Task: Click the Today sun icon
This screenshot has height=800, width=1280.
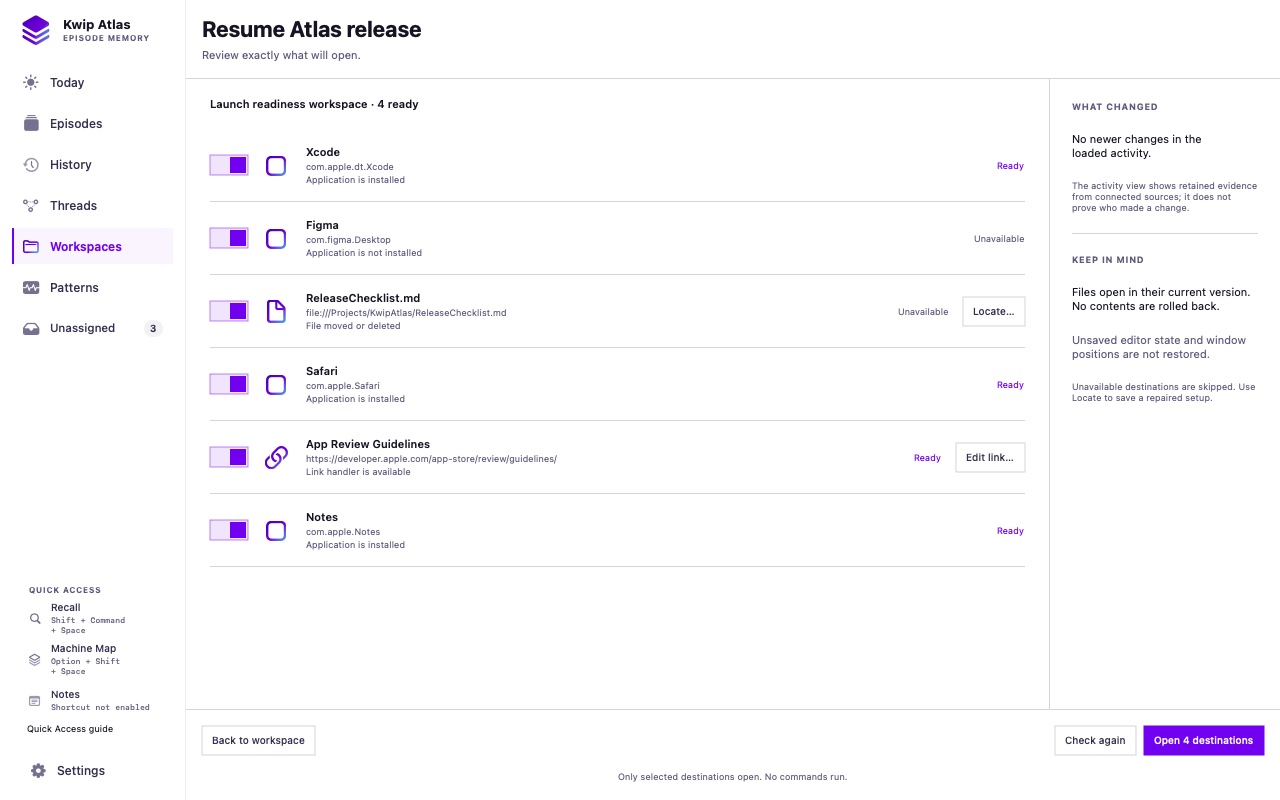Action: point(31,83)
